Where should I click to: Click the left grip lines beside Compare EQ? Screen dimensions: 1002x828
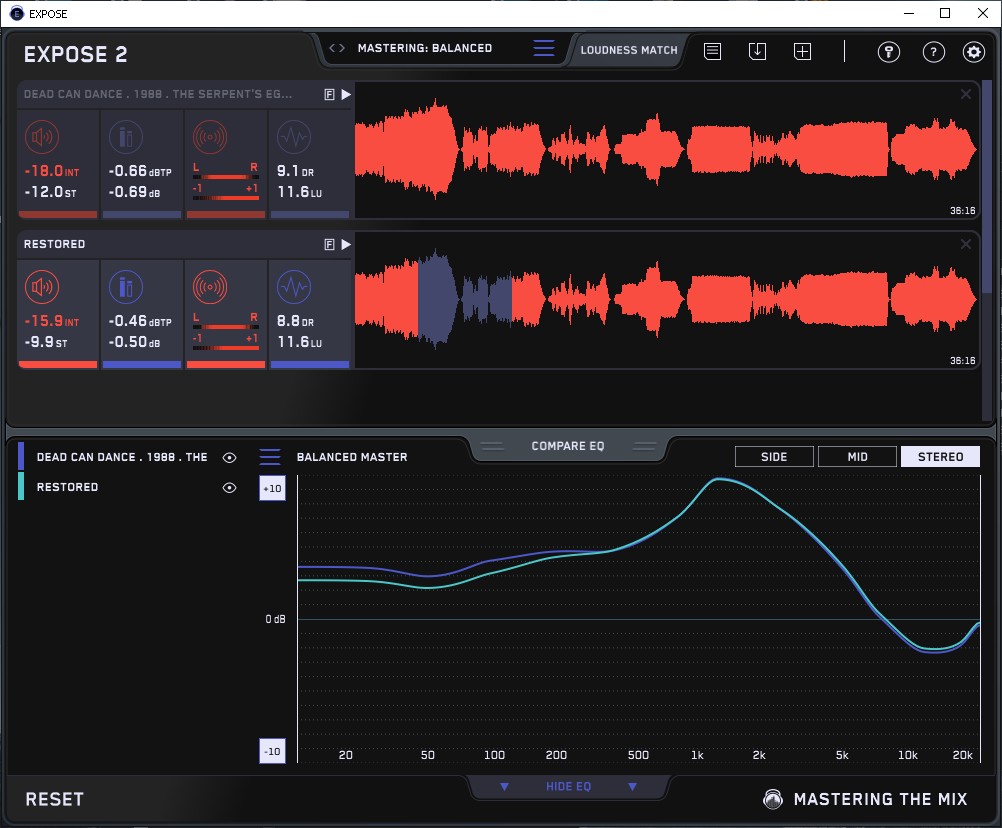[492, 446]
